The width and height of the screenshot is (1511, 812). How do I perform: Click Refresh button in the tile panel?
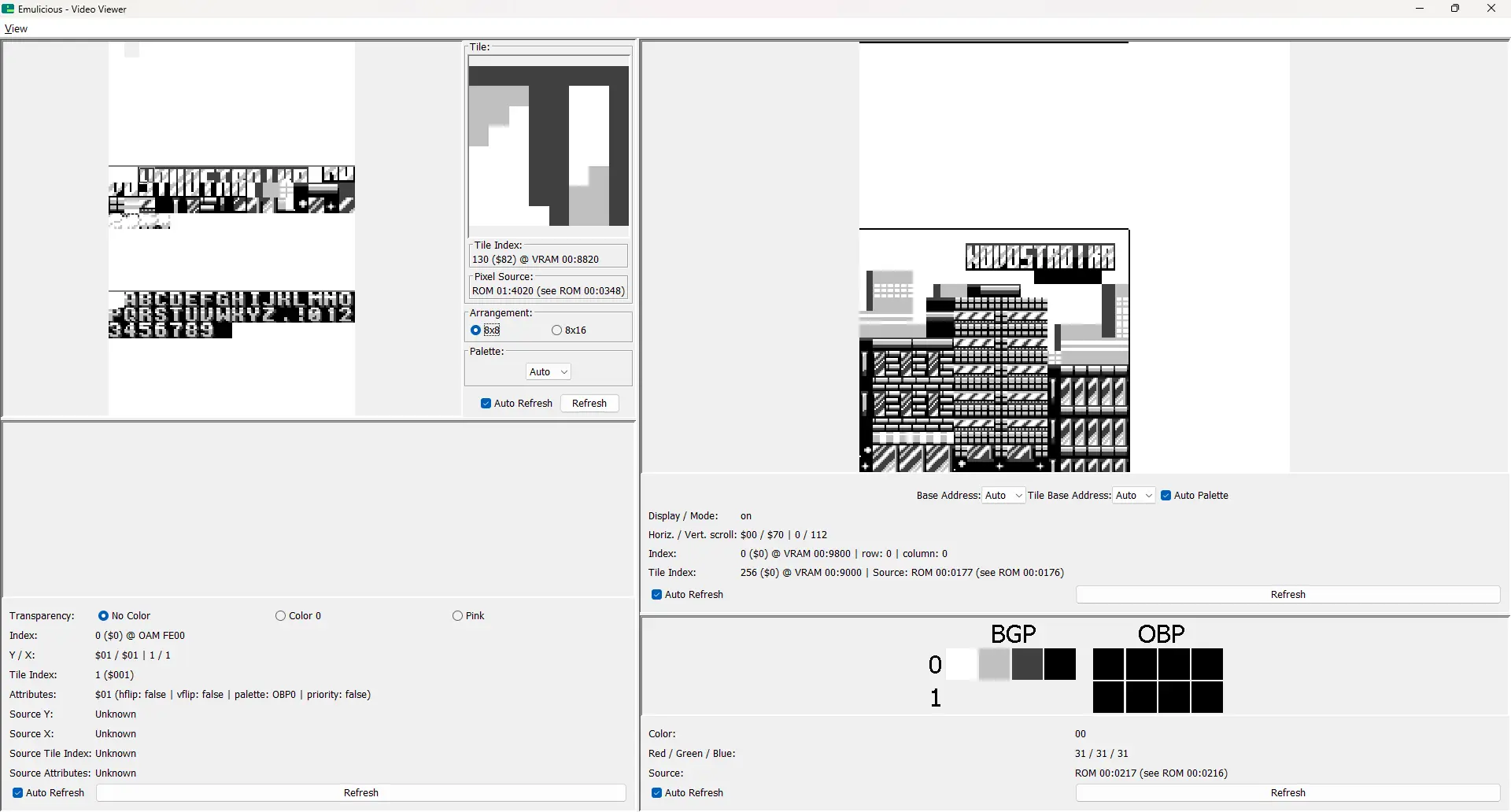pyautogui.click(x=589, y=404)
